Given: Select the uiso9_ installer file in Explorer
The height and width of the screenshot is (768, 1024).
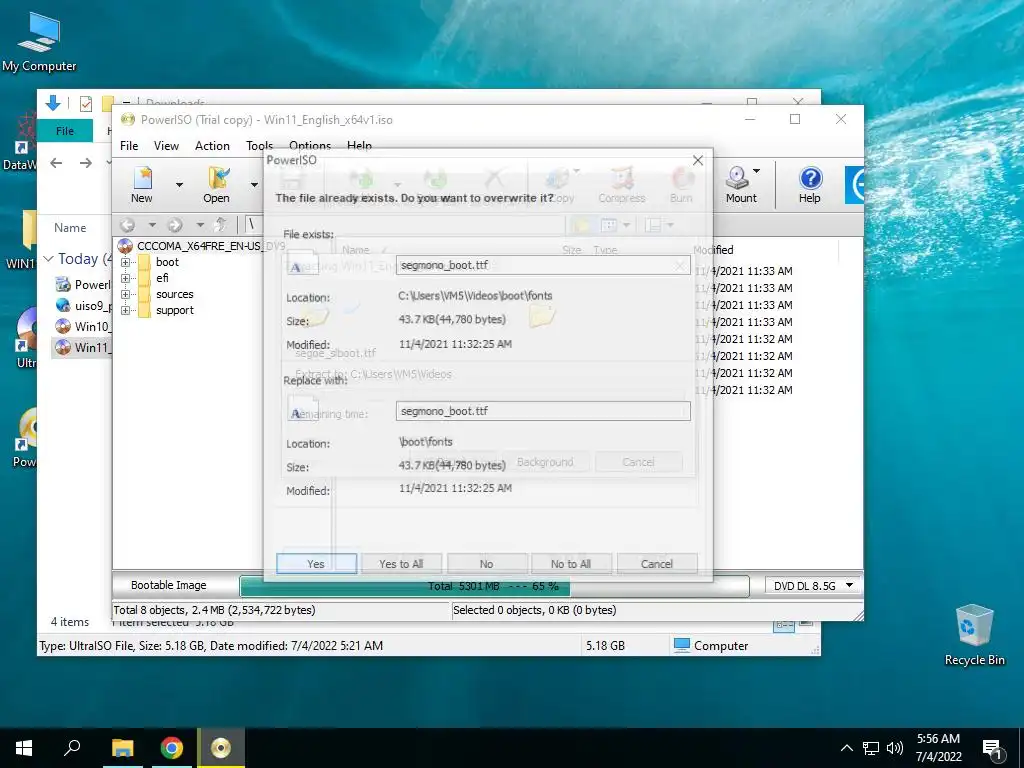Looking at the screenshot, I should [x=83, y=305].
